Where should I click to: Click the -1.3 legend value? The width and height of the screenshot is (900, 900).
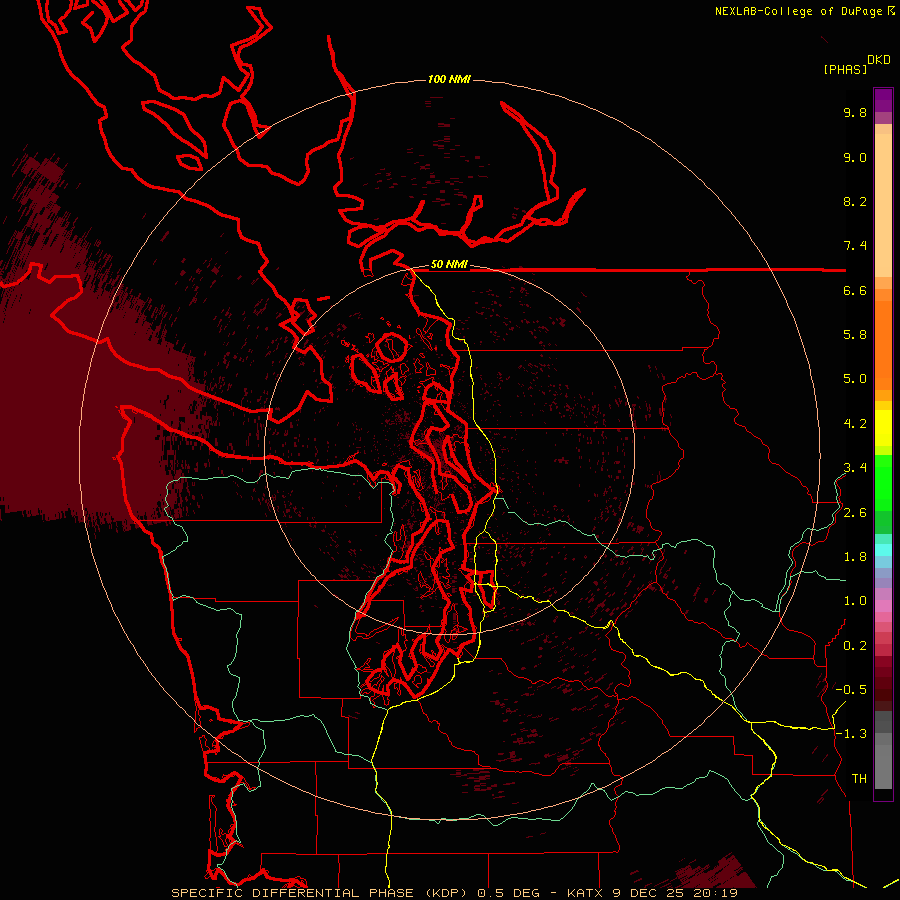pos(851,734)
